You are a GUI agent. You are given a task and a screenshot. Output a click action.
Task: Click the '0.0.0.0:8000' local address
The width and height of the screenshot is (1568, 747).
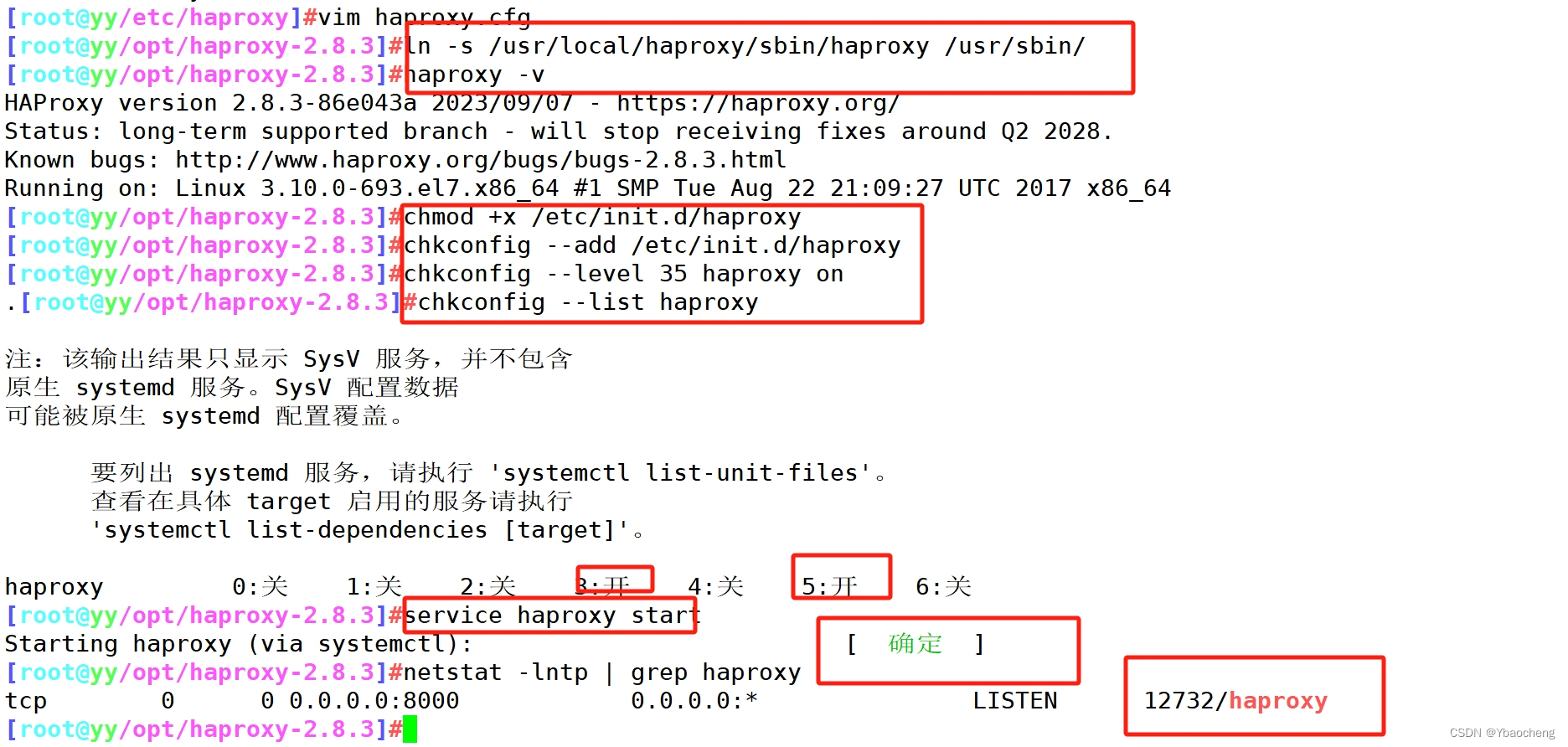tap(374, 701)
